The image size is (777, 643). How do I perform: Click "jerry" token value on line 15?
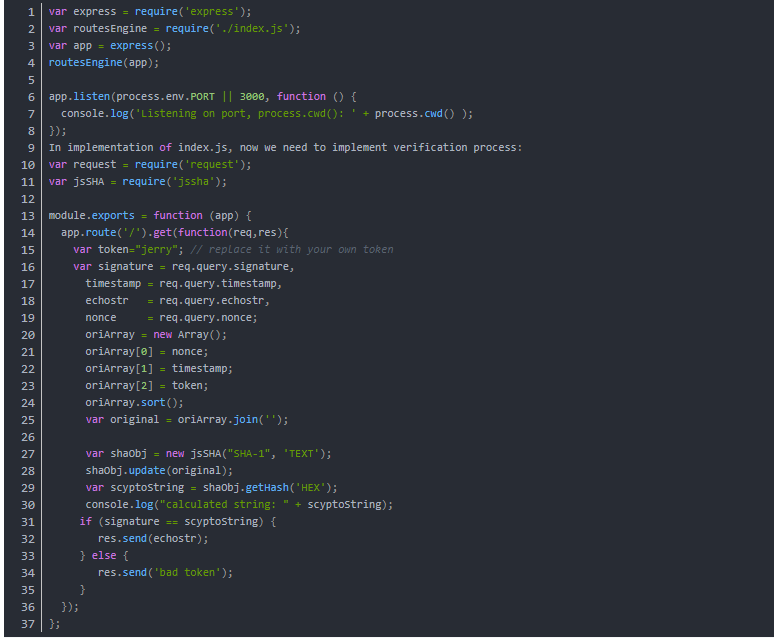(156, 249)
